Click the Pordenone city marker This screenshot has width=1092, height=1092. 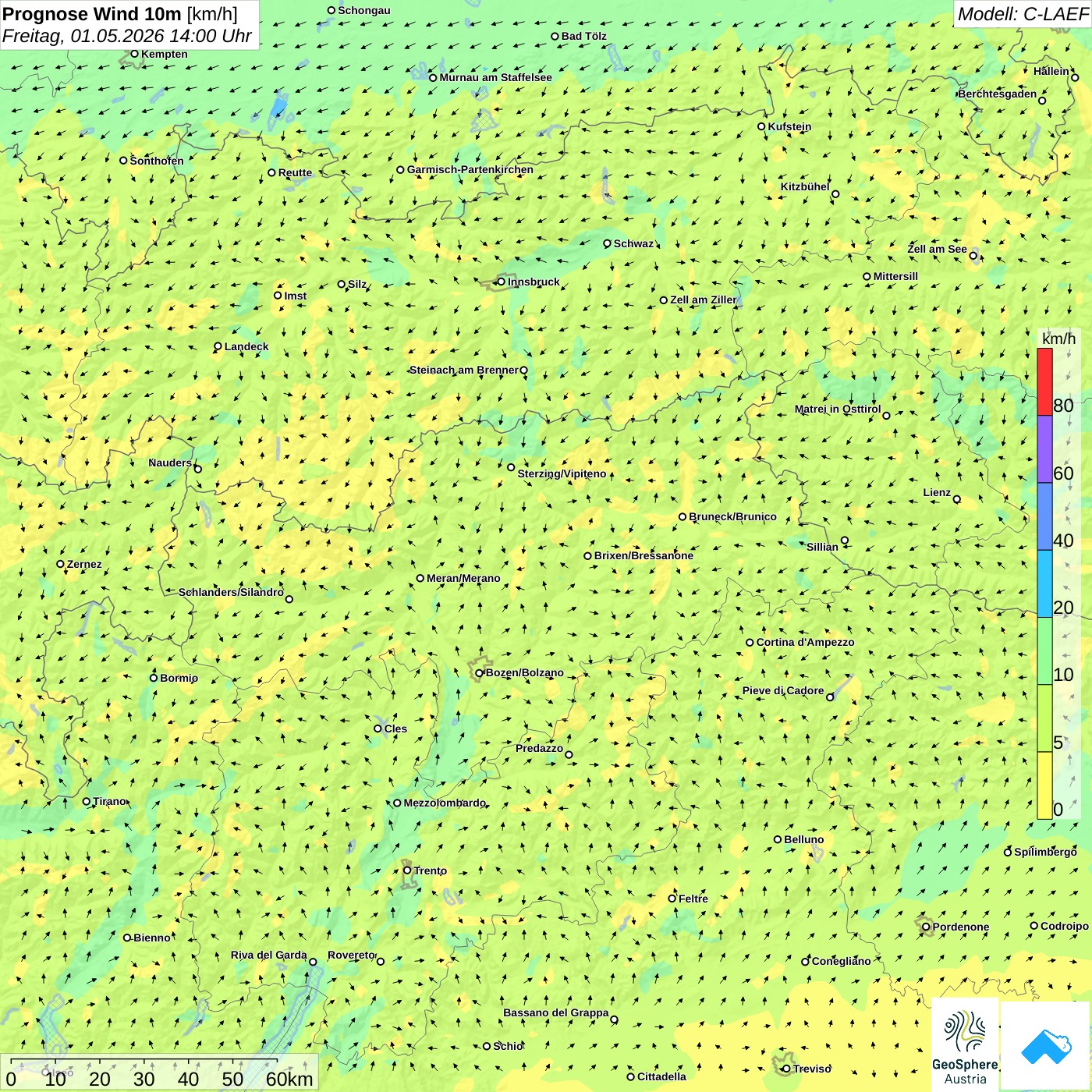click(926, 927)
